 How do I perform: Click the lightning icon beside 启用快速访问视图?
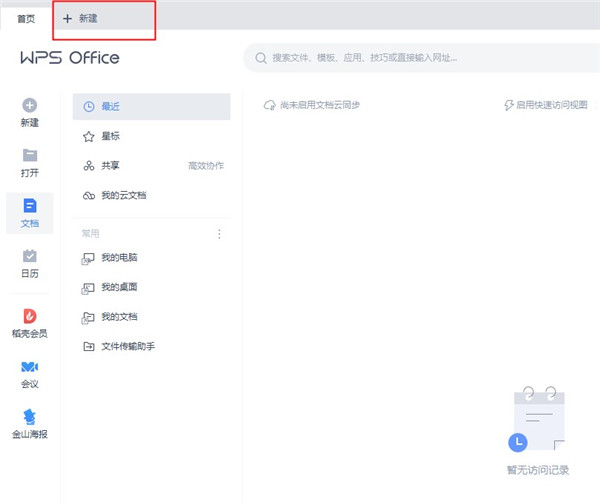[509, 105]
